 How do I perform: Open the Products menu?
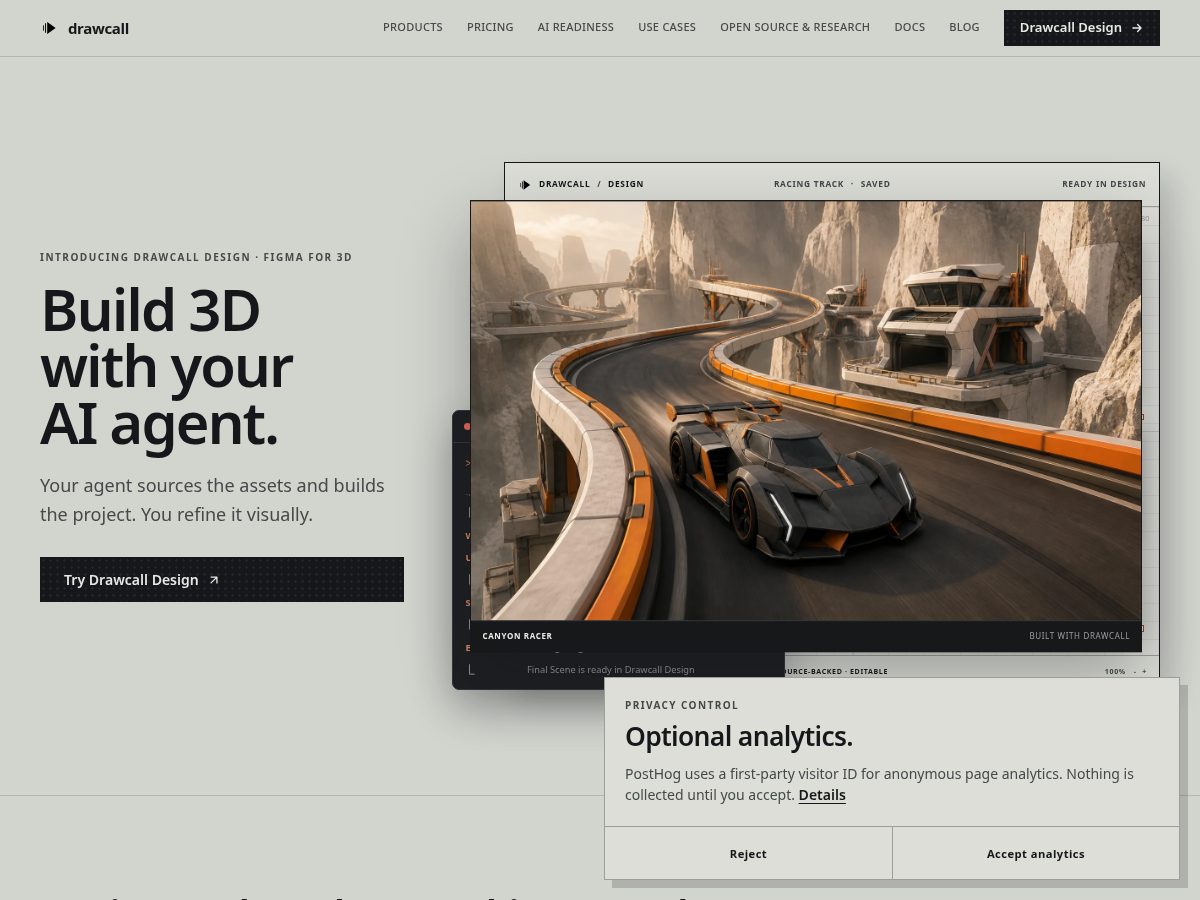413,27
